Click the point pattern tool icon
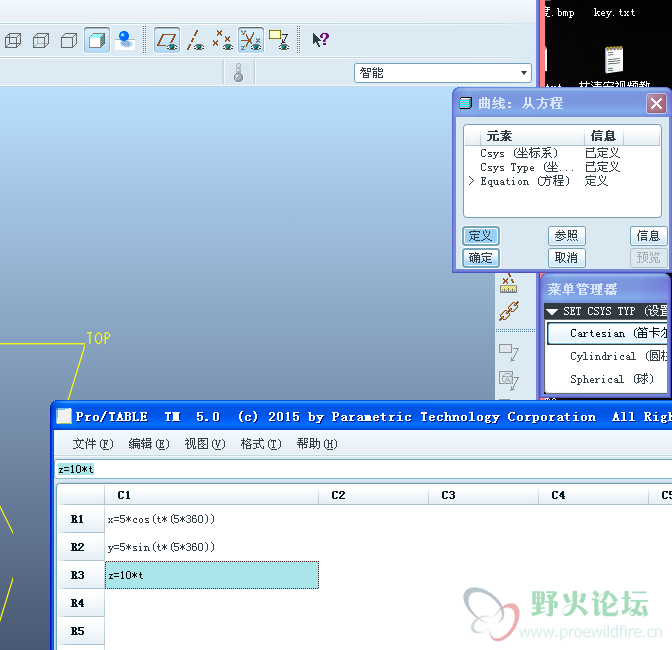672x650 pixels. pos(509,284)
